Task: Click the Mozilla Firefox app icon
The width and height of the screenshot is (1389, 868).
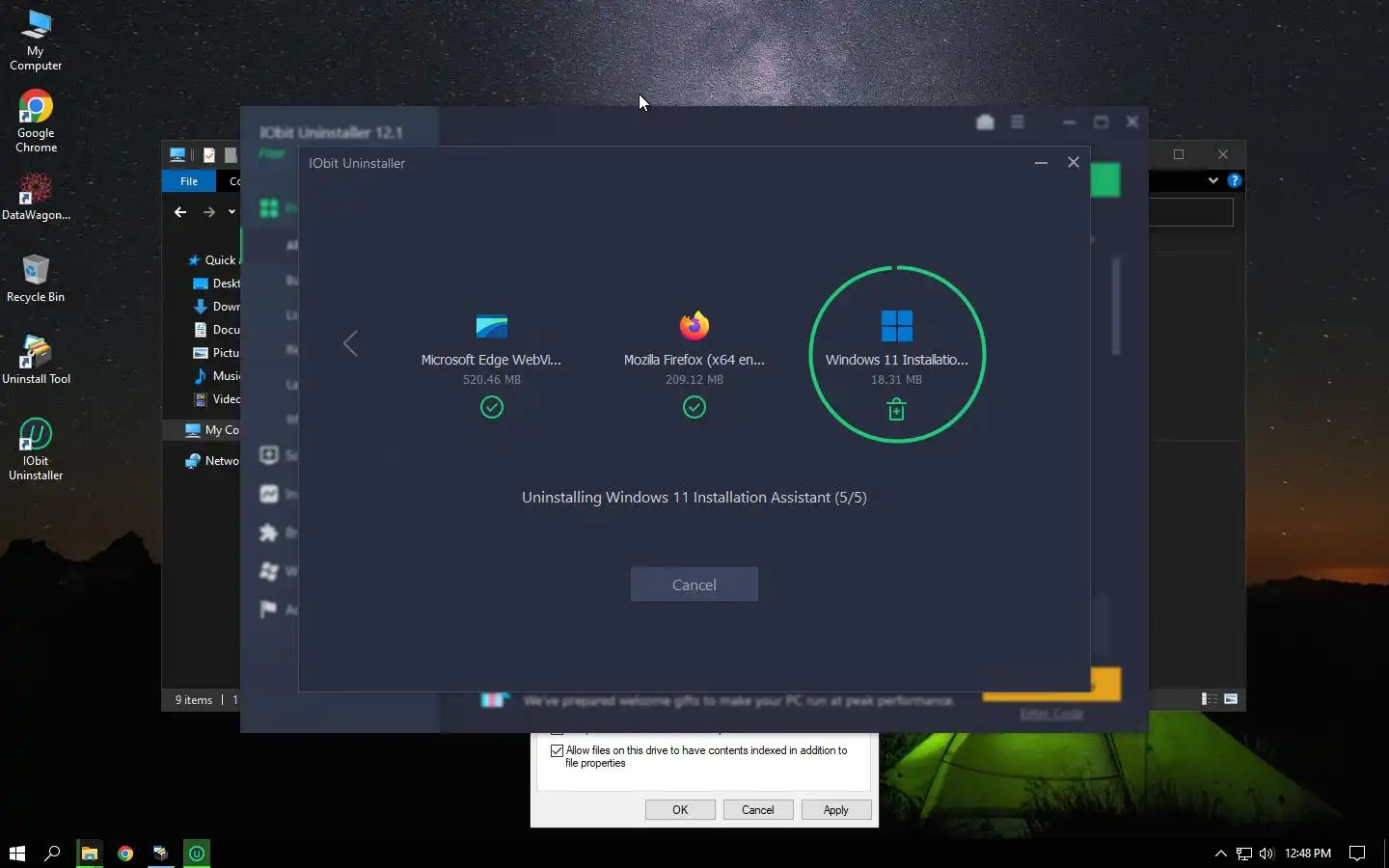Action: click(694, 326)
